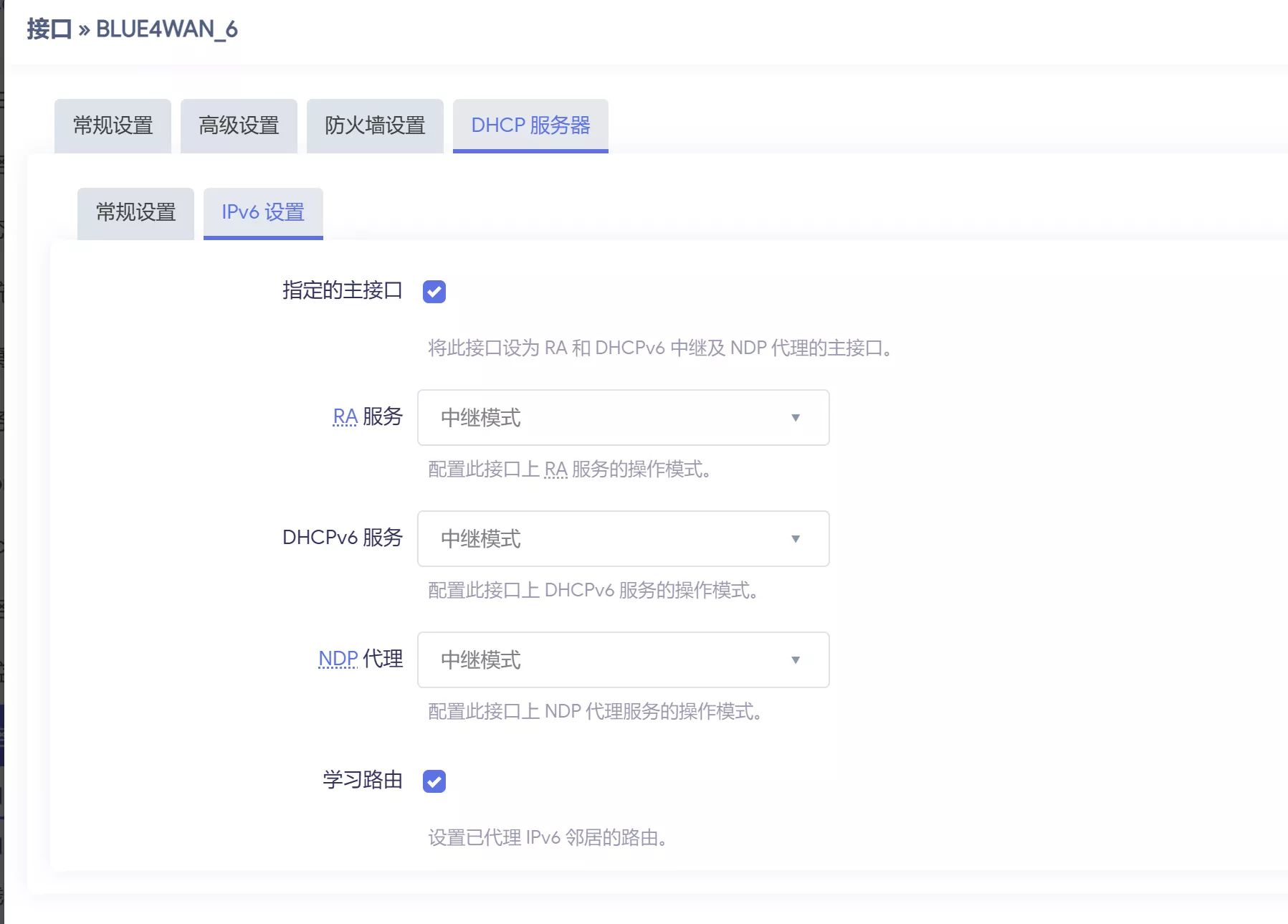Screen dimensions: 1288x924
Task: Click the DHCPv6 服务 dropdown arrow
Action: [794, 539]
